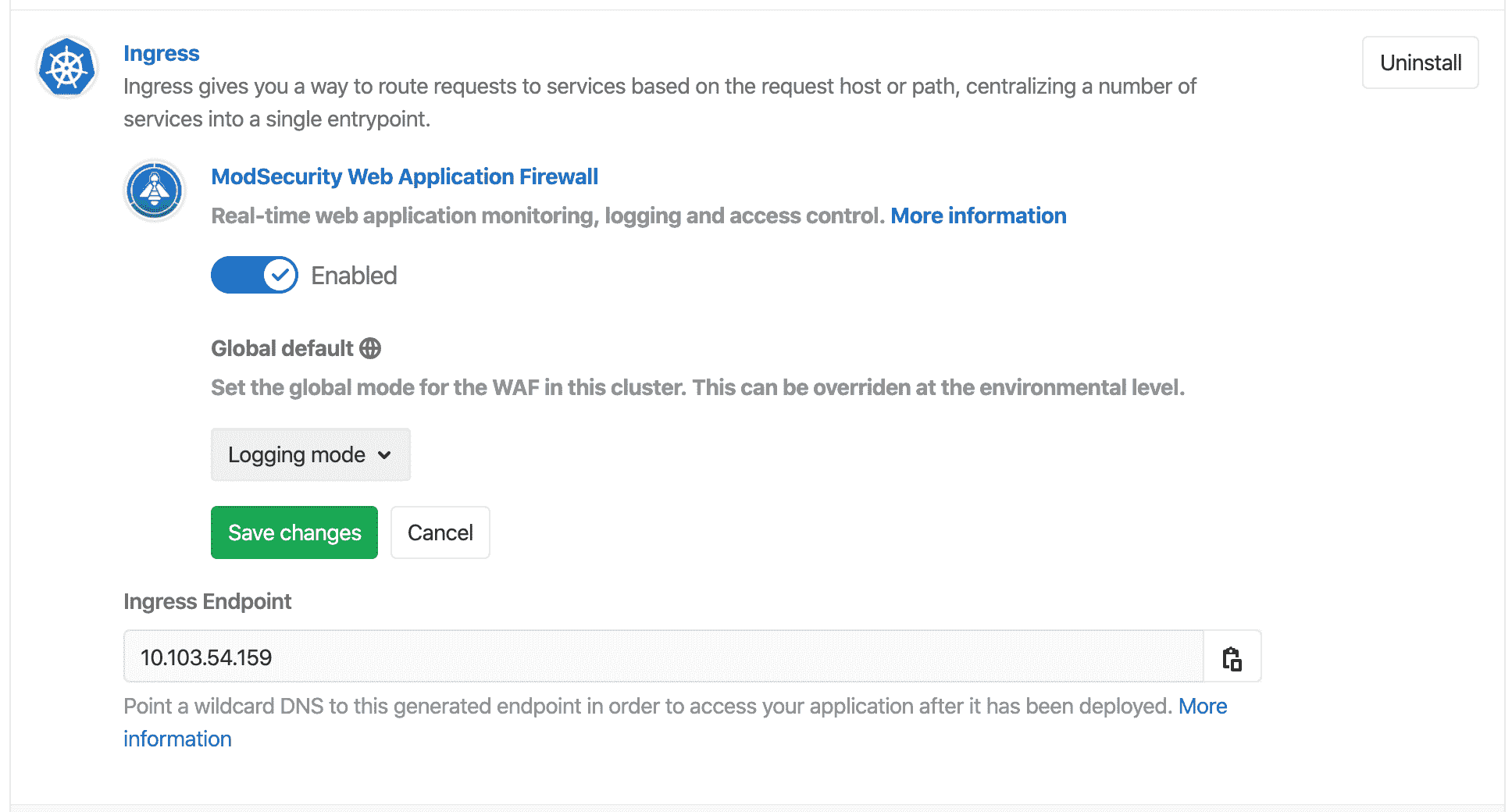The height and width of the screenshot is (812, 1512).
Task: Click the real-time web application monitoring text
Action: pos(547,215)
